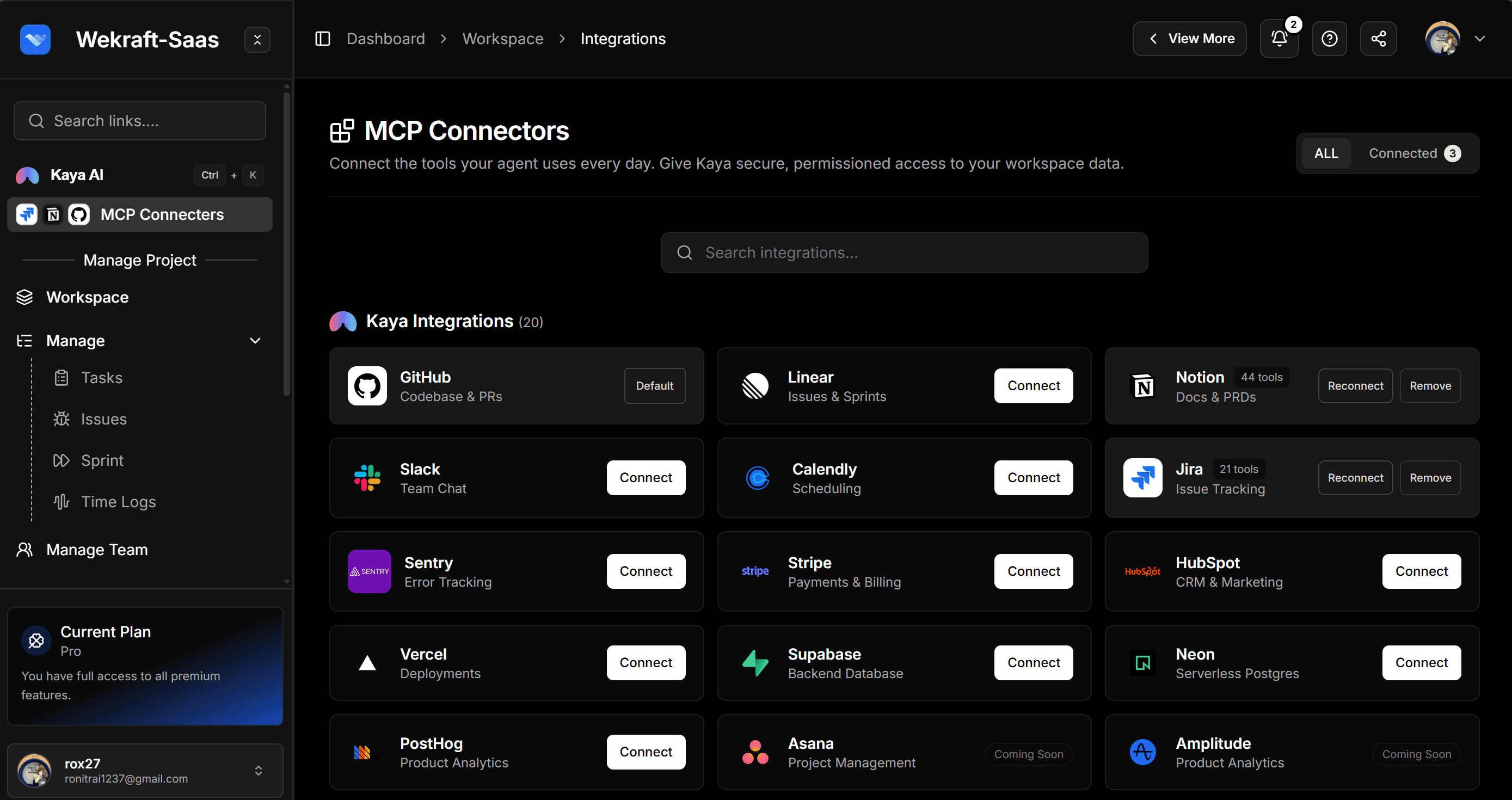Click the View More button
Screen dimensions: 1512x800
click(x=1189, y=39)
